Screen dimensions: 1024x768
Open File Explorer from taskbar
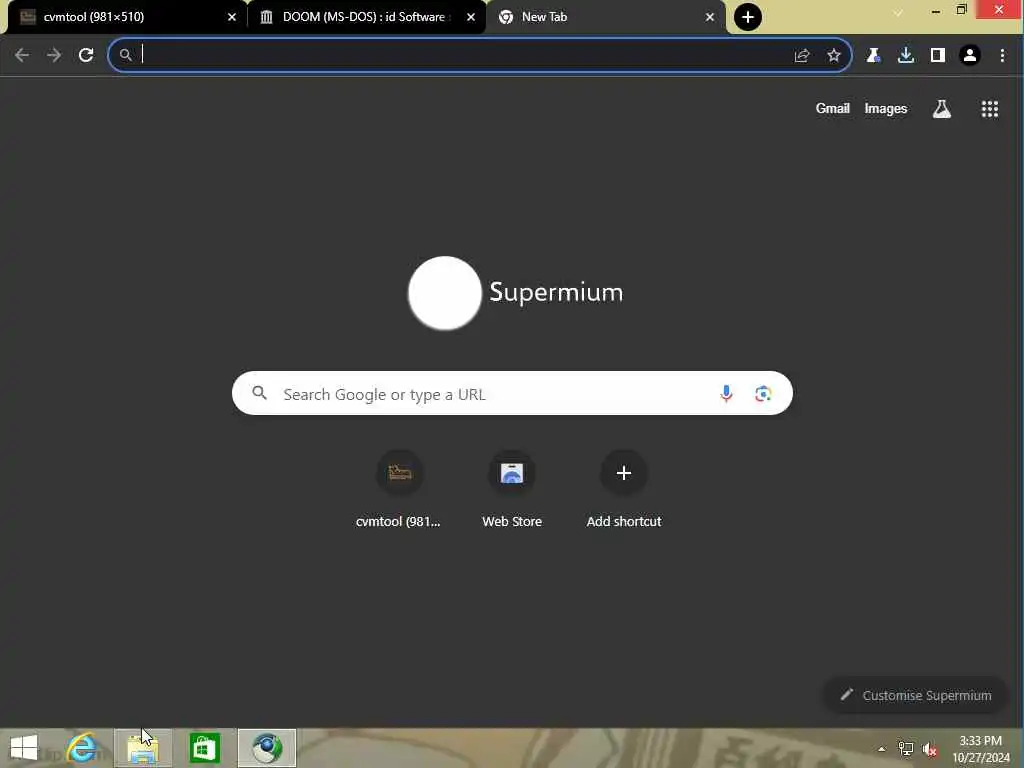(143, 748)
